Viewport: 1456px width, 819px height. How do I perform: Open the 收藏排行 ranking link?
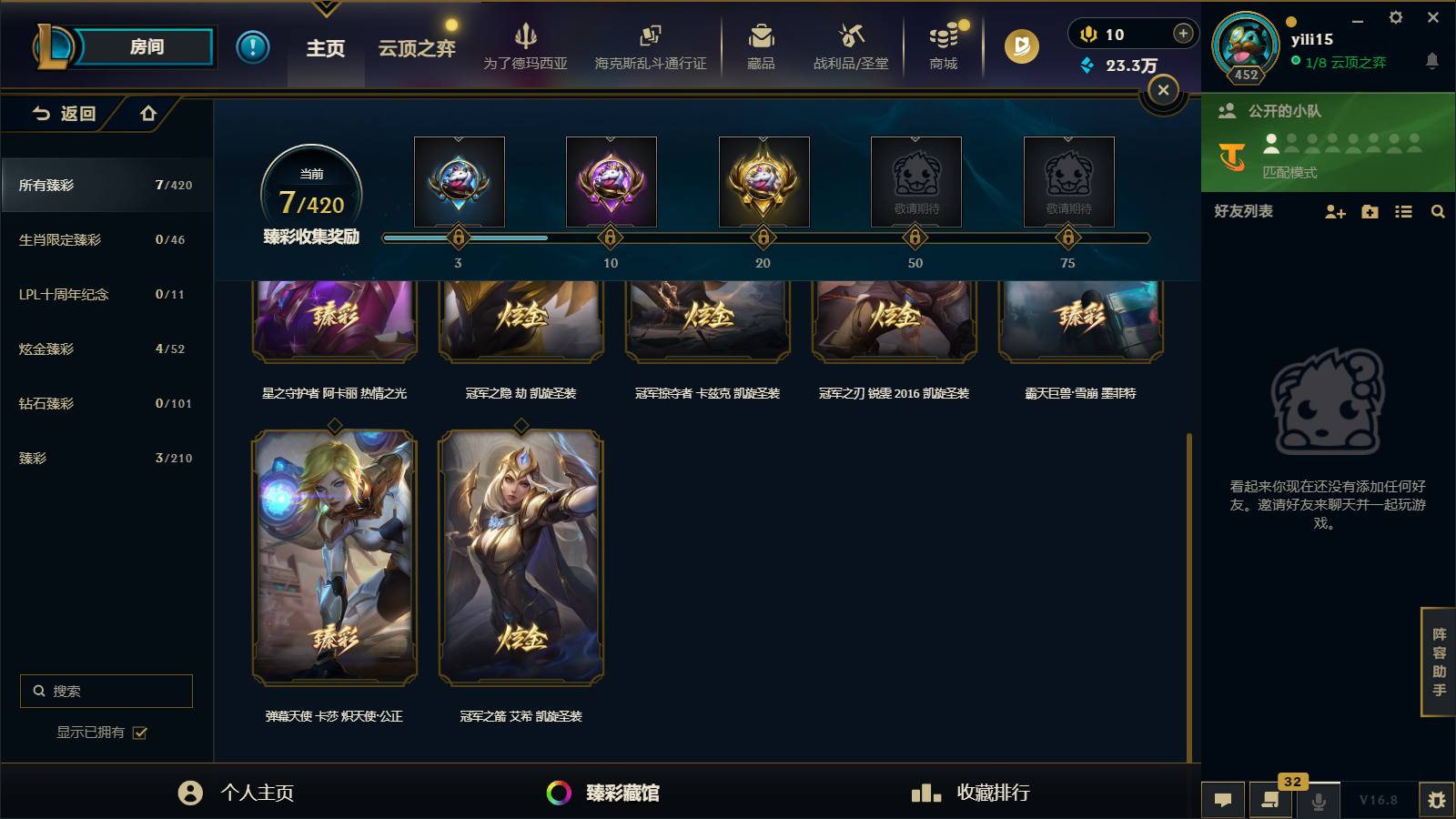(x=970, y=793)
